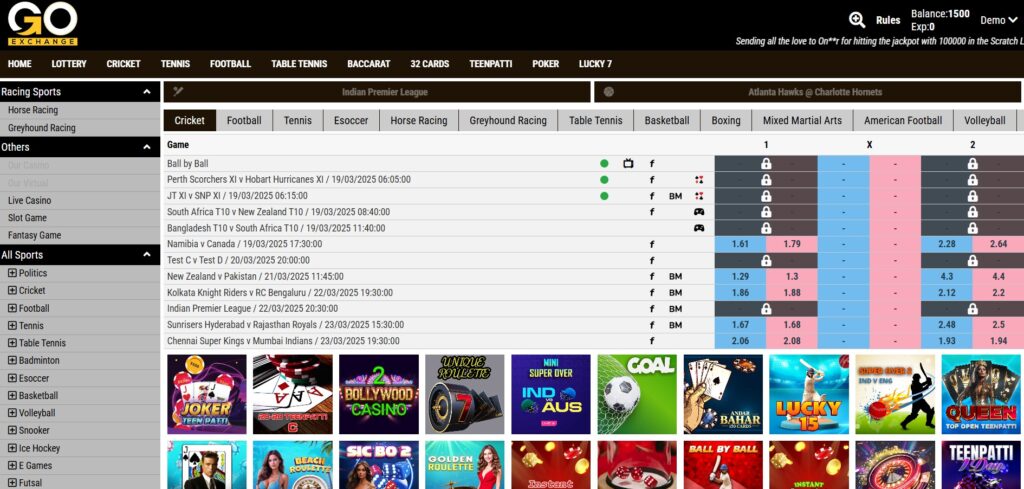Viewport: 1024px width, 489px height.
Task: Click the red cards icon for JT XI v SNP XI
Action: click(x=699, y=196)
